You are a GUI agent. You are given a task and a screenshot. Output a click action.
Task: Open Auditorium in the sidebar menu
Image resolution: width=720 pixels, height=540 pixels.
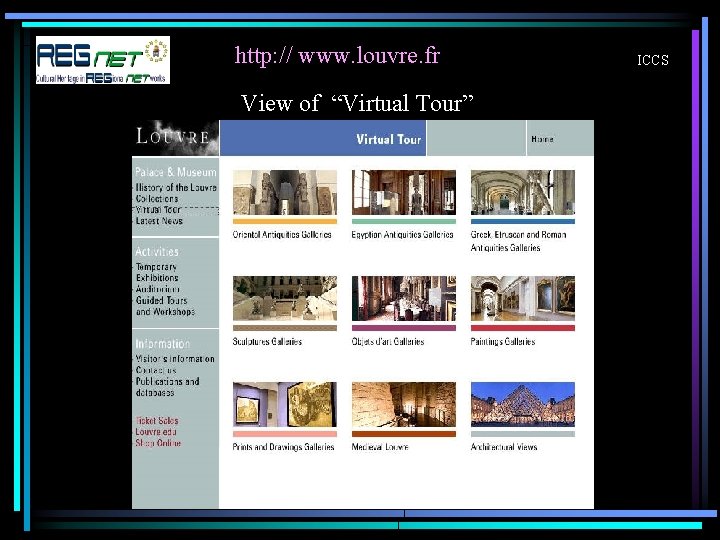158,289
